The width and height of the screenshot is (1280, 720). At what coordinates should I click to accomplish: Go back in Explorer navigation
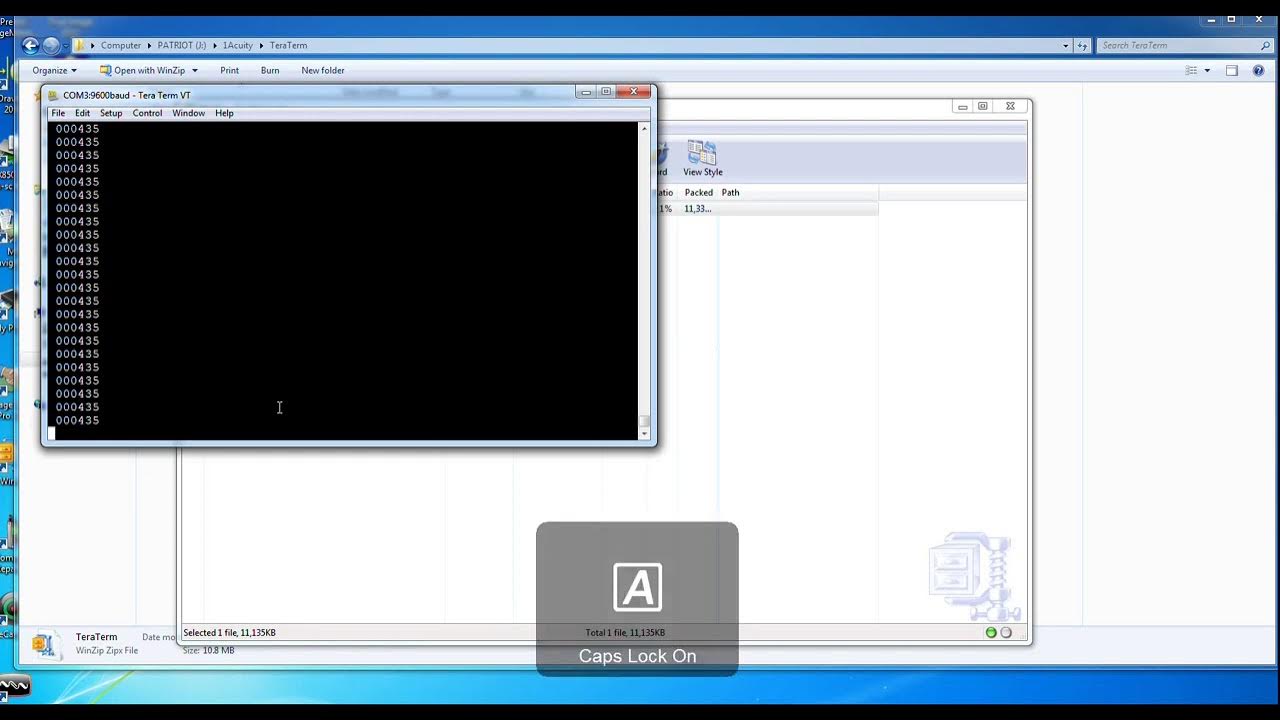[x=30, y=45]
